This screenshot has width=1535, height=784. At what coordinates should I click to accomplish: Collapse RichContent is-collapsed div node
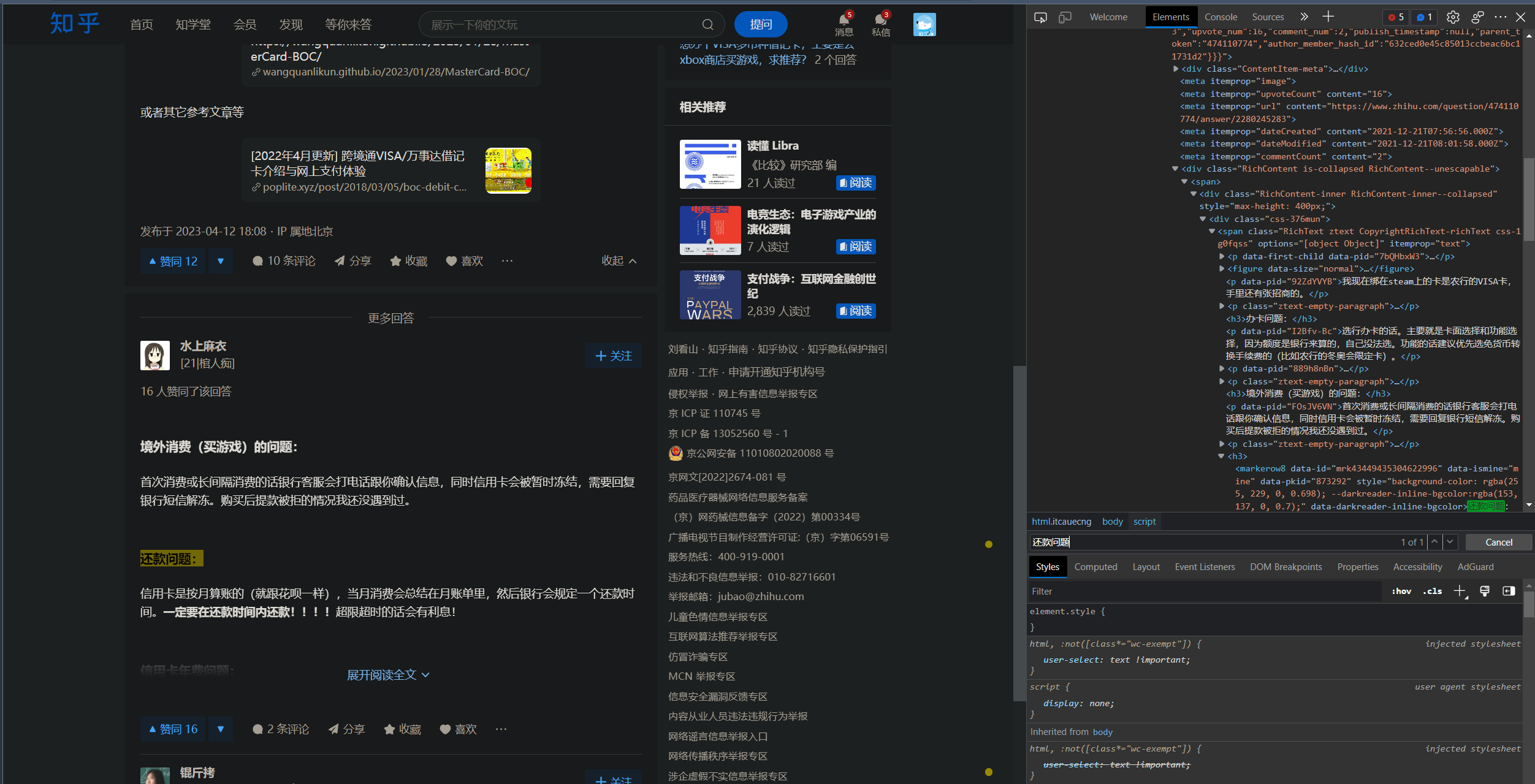[1176, 169]
